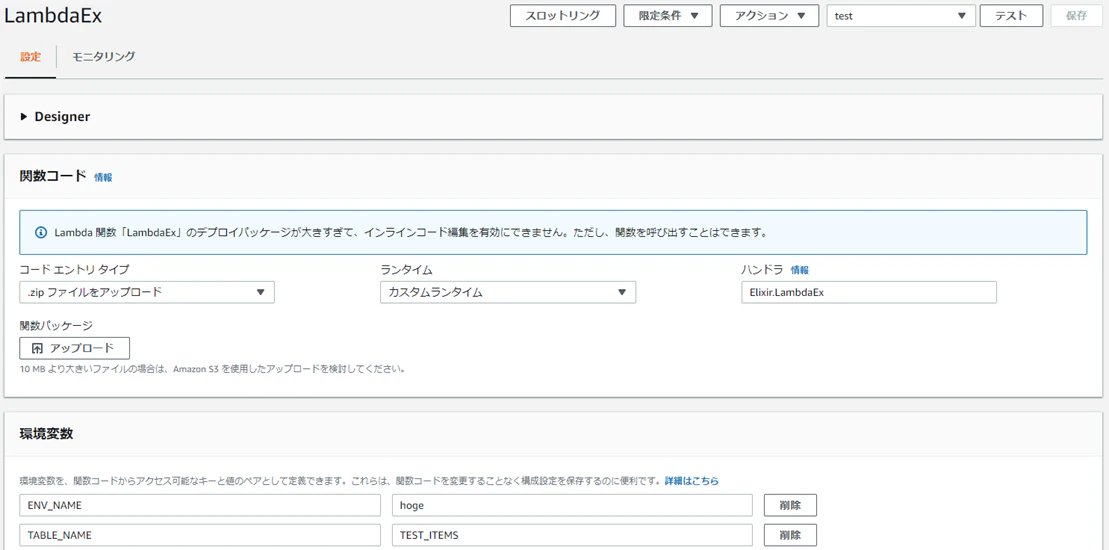
Task: Click the アップロード button
Action: (74, 348)
